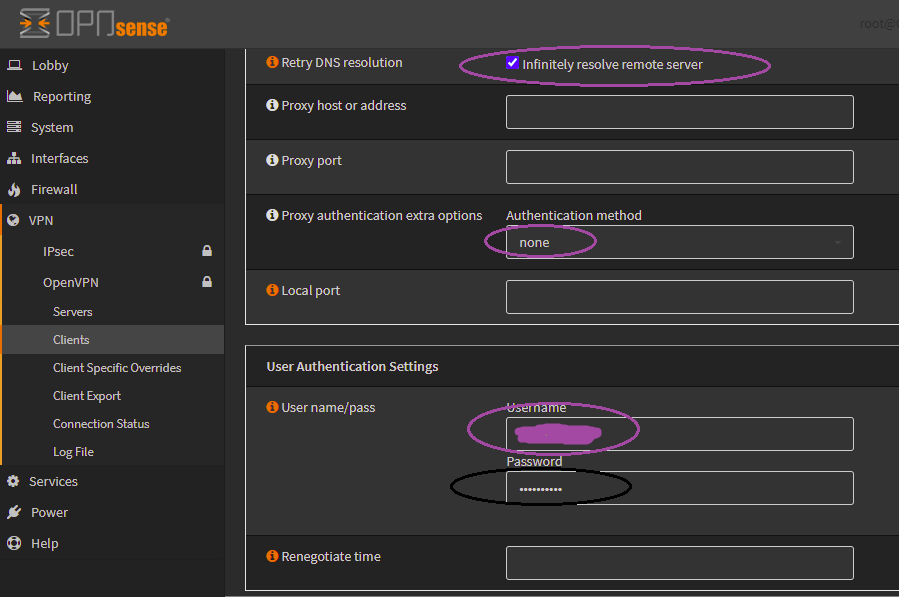Uncheck Infinitely resolve remote server checkbox

click(x=513, y=63)
